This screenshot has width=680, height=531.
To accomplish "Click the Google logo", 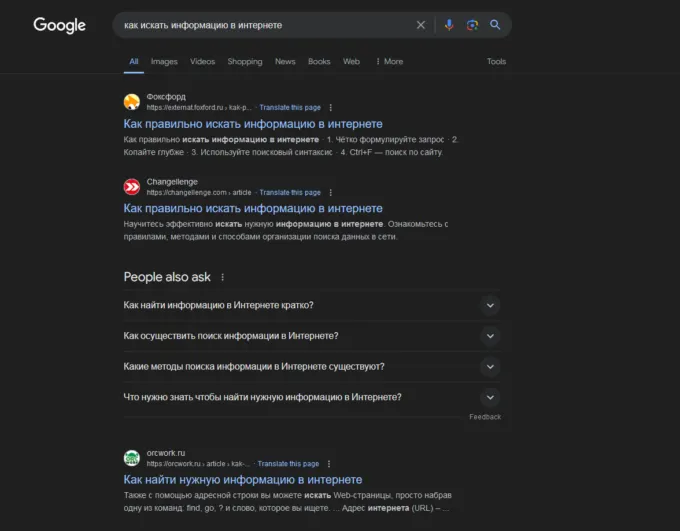I will coord(59,25).
